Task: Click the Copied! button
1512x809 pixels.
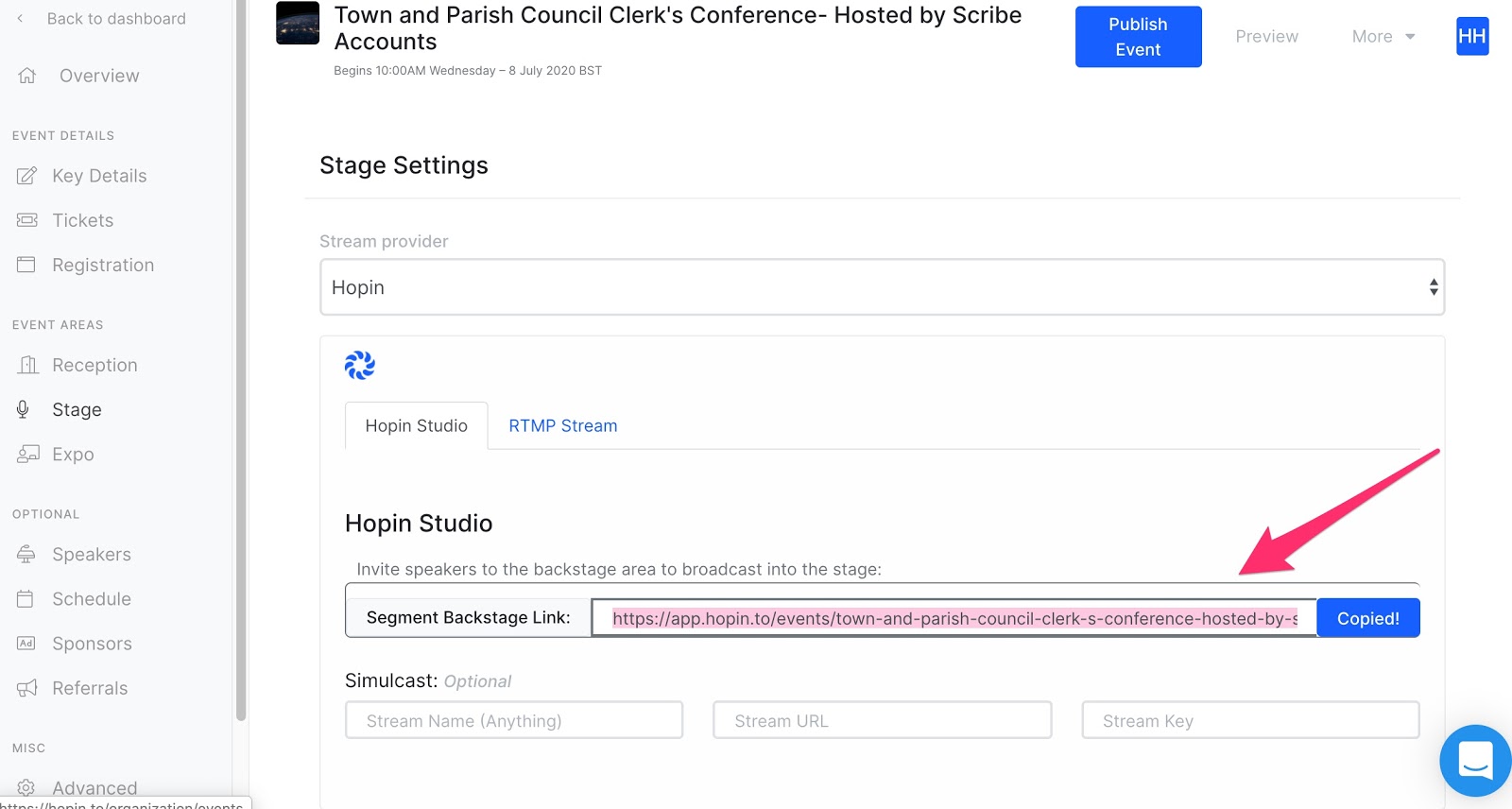Action: 1367,618
